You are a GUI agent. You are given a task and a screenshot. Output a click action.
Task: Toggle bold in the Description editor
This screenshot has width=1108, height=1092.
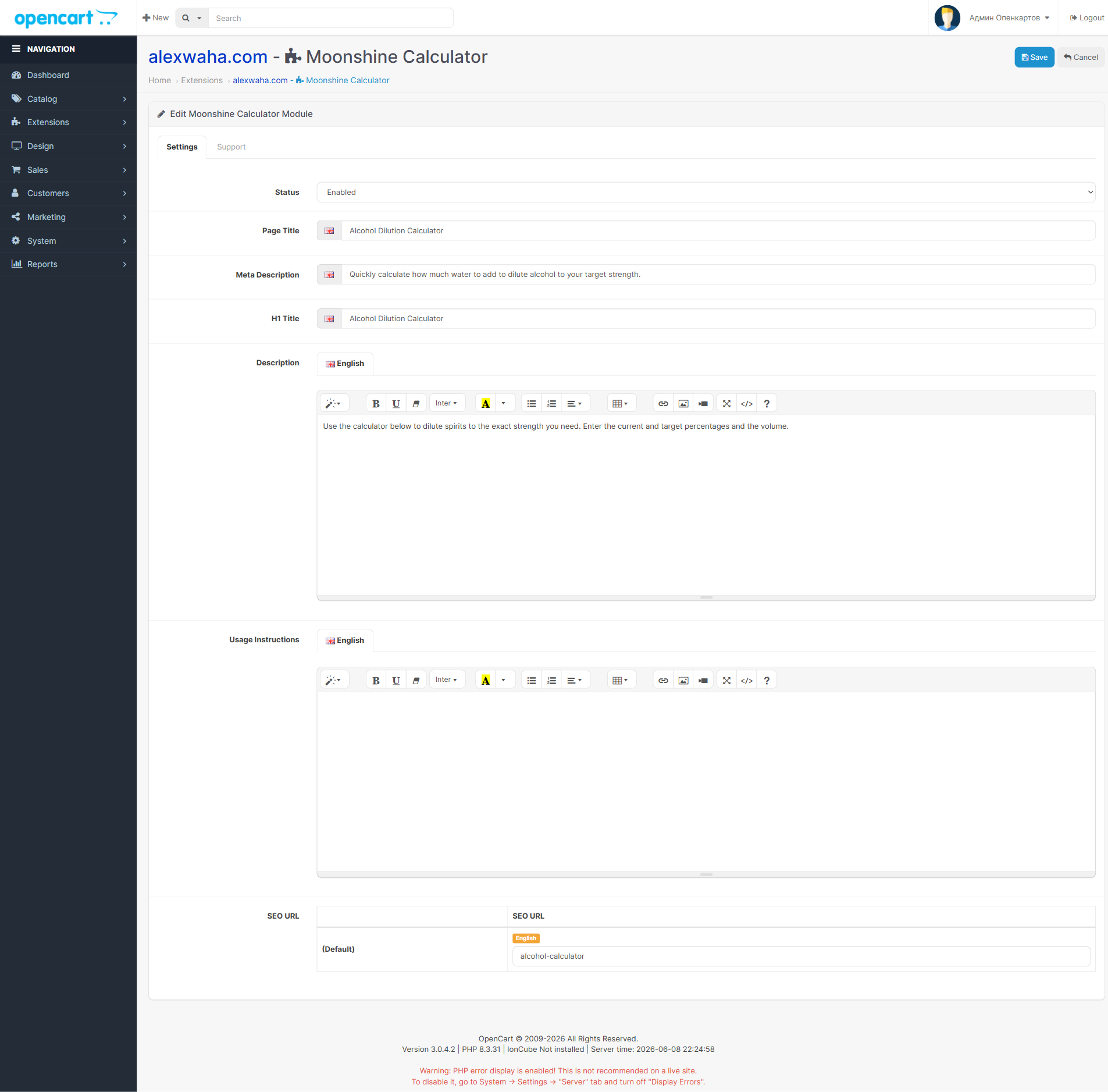pos(376,403)
